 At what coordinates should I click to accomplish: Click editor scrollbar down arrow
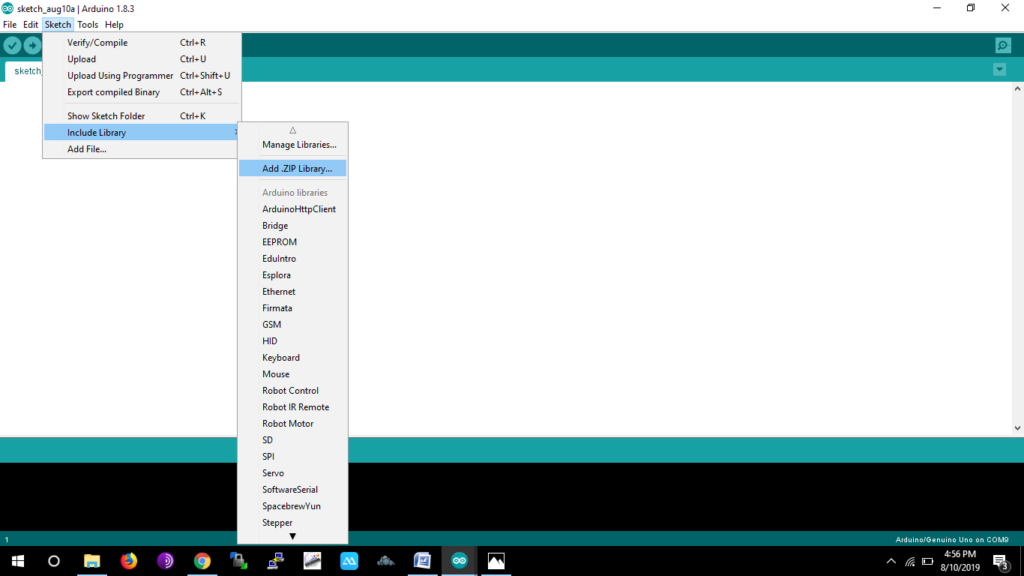pyautogui.click(x=1017, y=428)
